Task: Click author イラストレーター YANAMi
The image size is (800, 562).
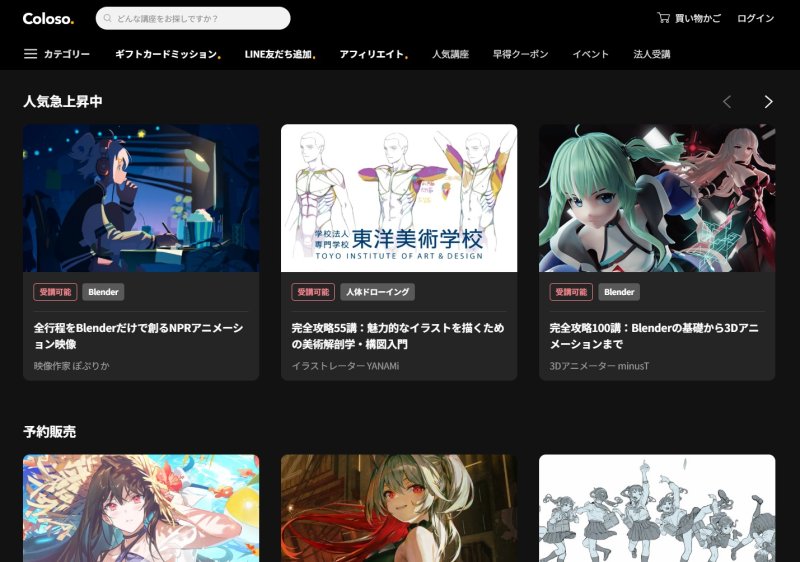Action: [345, 366]
